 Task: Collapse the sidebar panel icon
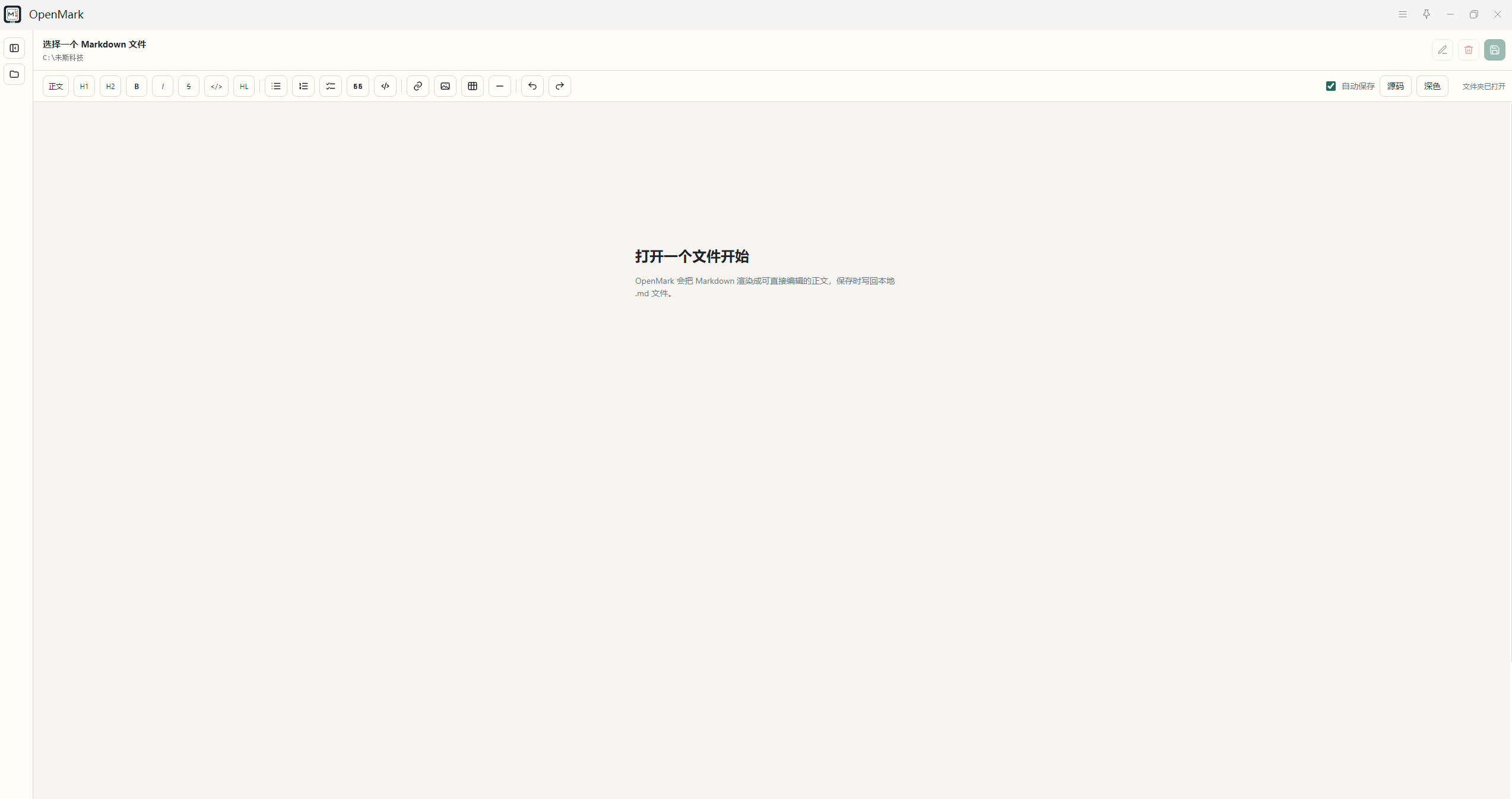pyautogui.click(x=14, y=48)
